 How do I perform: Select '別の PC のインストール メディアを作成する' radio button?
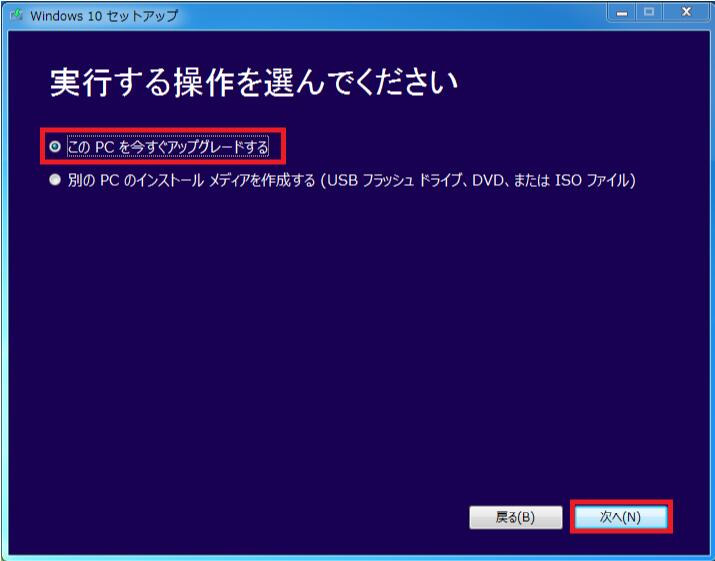[55, 180]
